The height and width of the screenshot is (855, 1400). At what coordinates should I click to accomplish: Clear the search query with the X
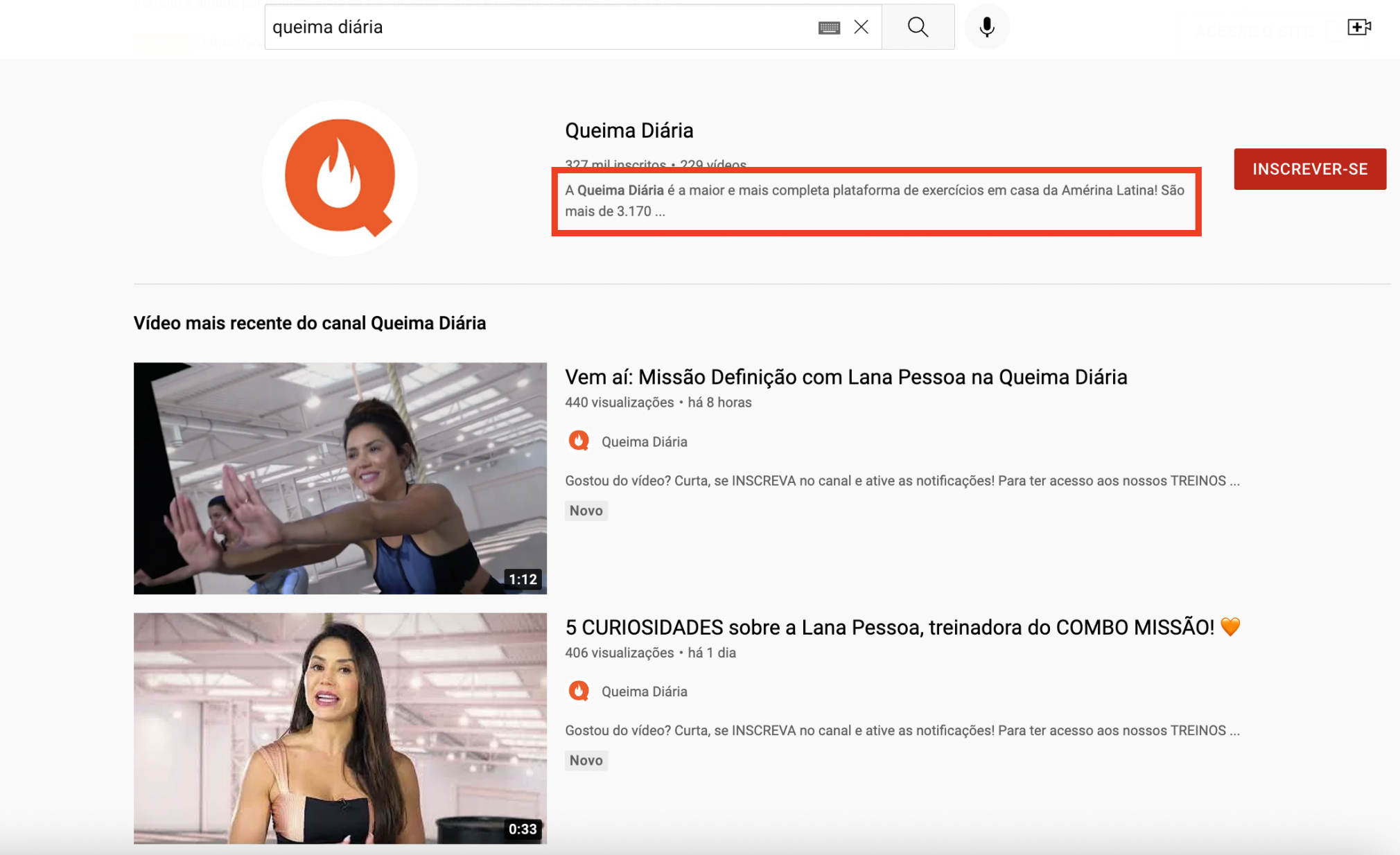861,27
